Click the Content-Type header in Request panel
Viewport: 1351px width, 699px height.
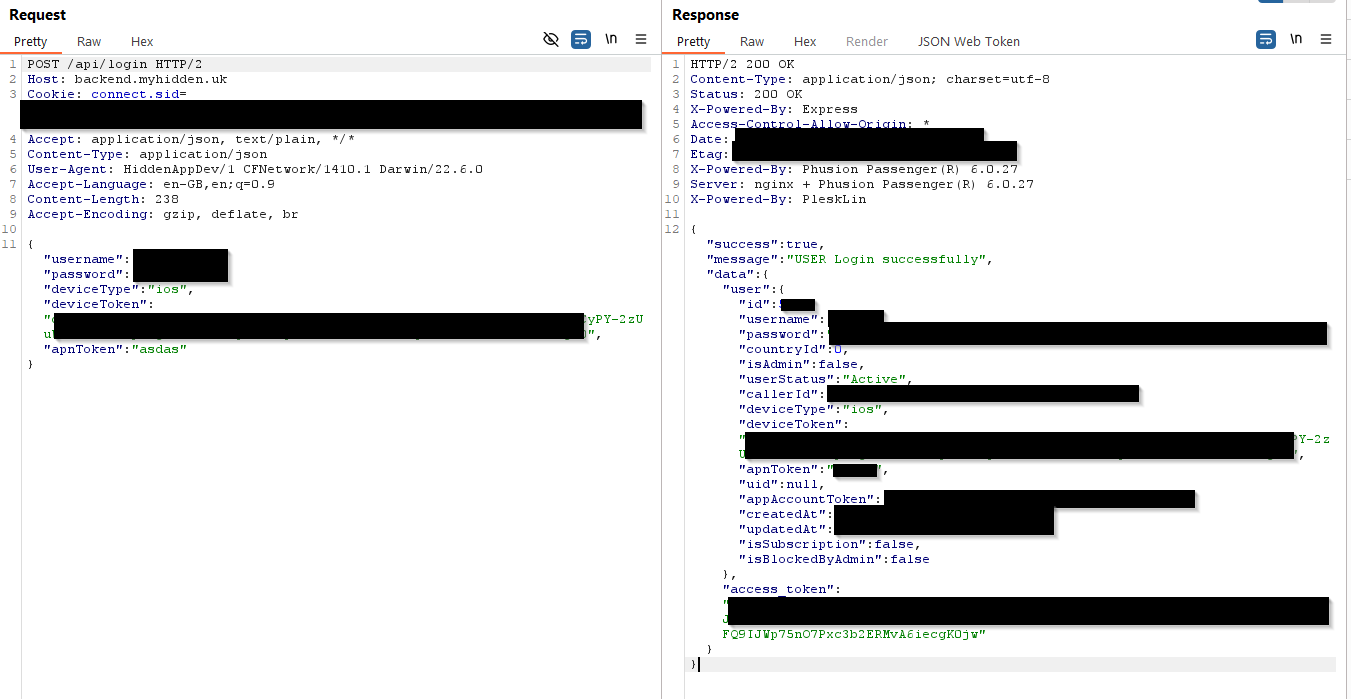point(147,154)
